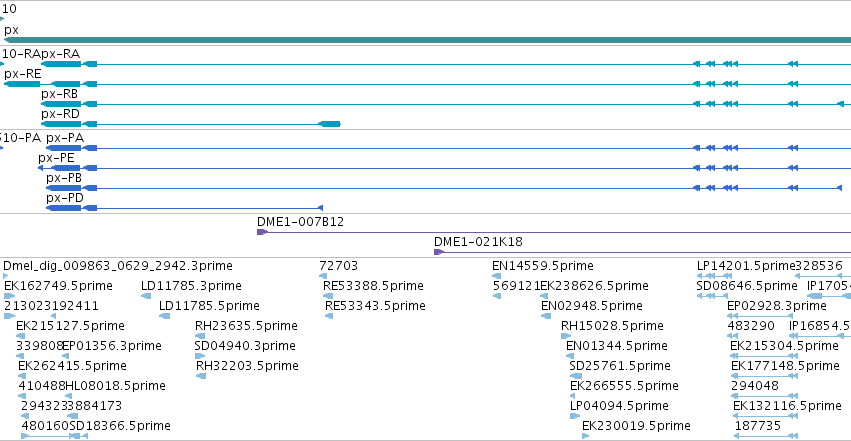The height and width of the screenshot is (441, 851).
Task: Select the px-RE transcript label
Action: [x=23, y=74]
